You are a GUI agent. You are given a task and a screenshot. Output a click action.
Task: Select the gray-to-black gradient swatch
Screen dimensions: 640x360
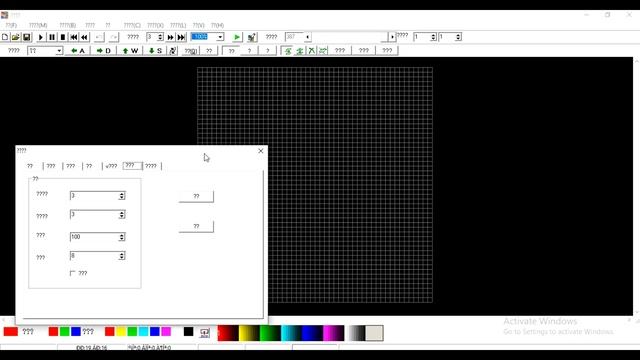(x=358, y=333)
